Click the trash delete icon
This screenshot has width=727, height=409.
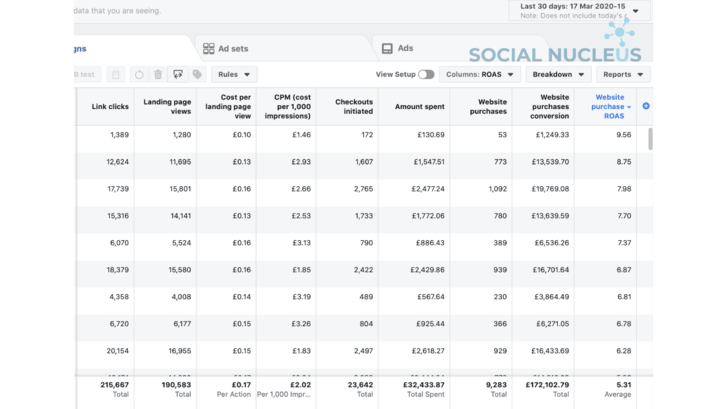[157, 74]
